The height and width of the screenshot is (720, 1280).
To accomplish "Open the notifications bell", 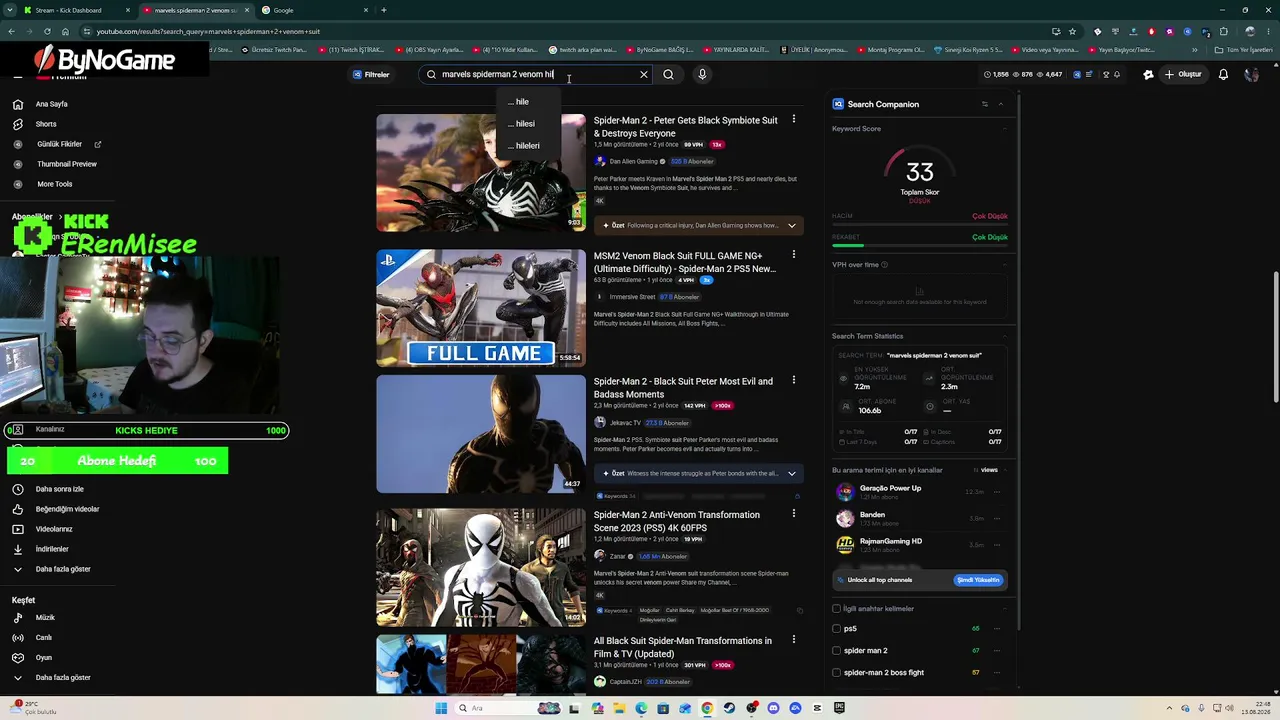I will point(1223,74).
